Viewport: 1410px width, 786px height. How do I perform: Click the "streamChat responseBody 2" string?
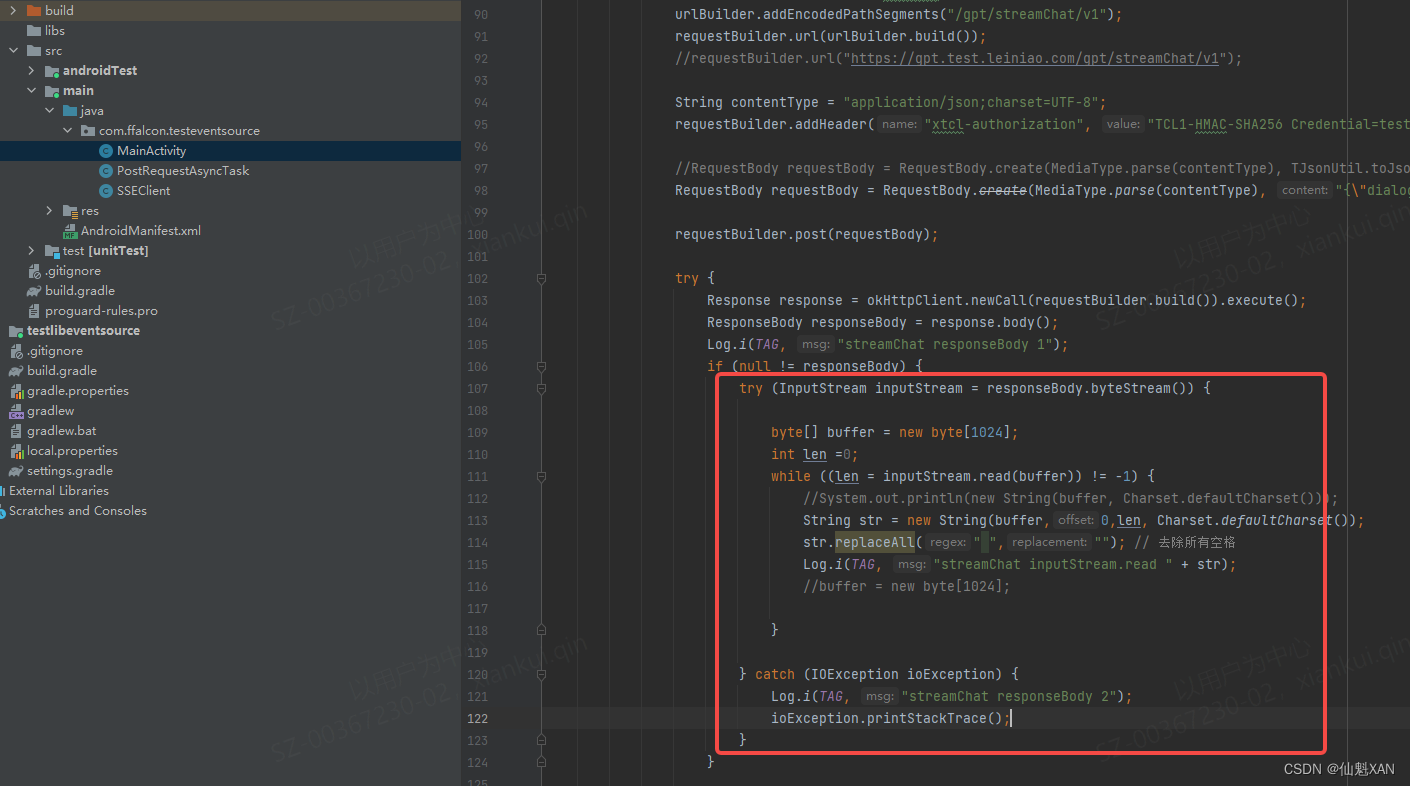tap(1009, 697)
